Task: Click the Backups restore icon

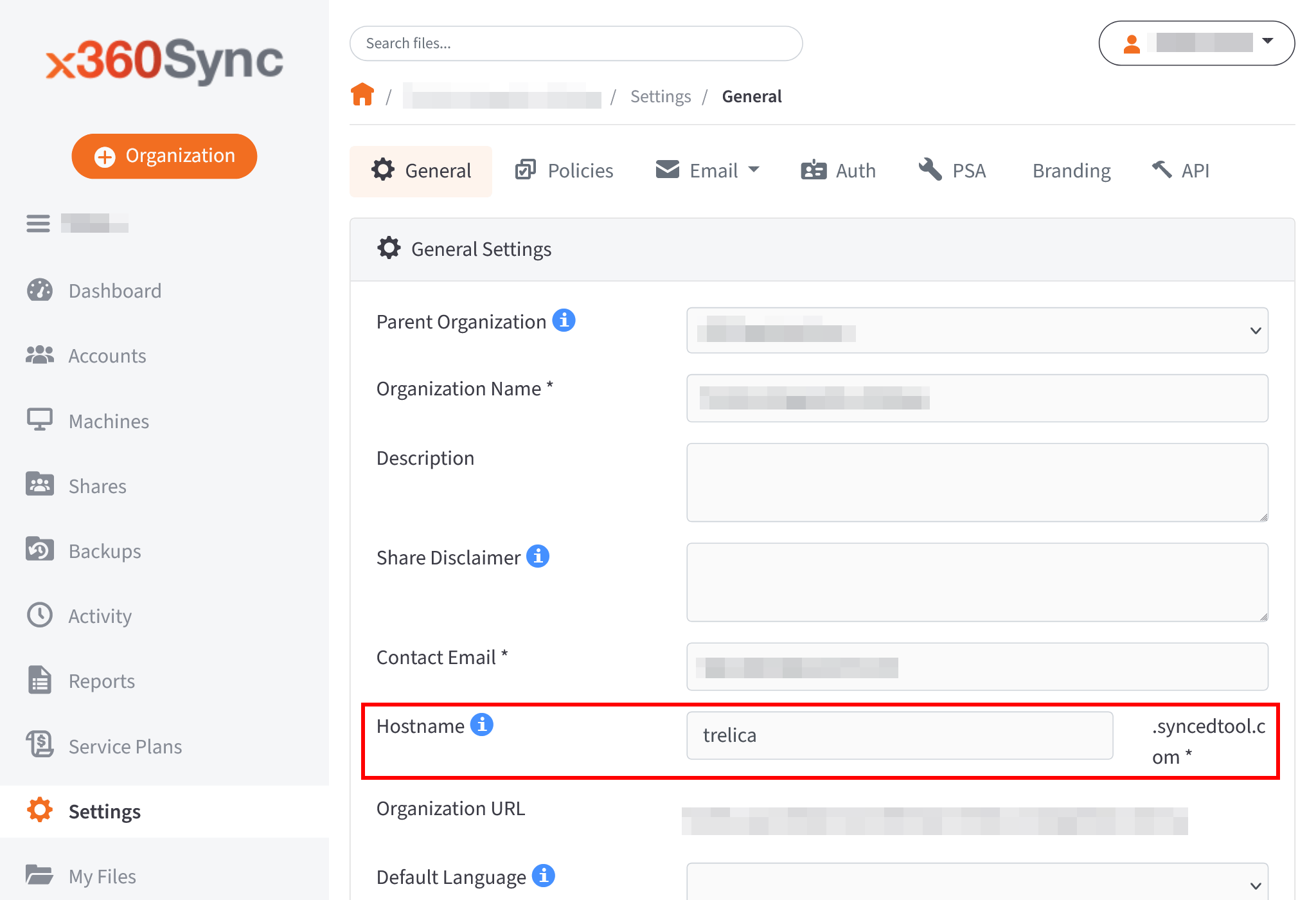Action: pyautogui.click(x=40, y=549)
